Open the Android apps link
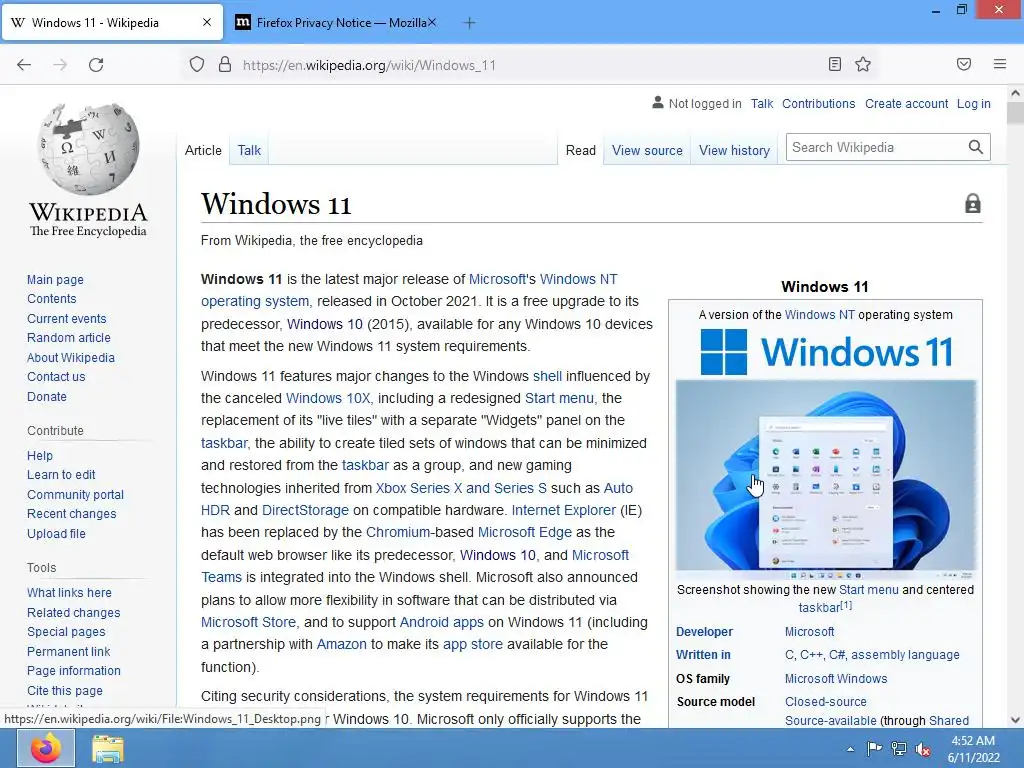The image size is (1024, 768). coord(441,622)
